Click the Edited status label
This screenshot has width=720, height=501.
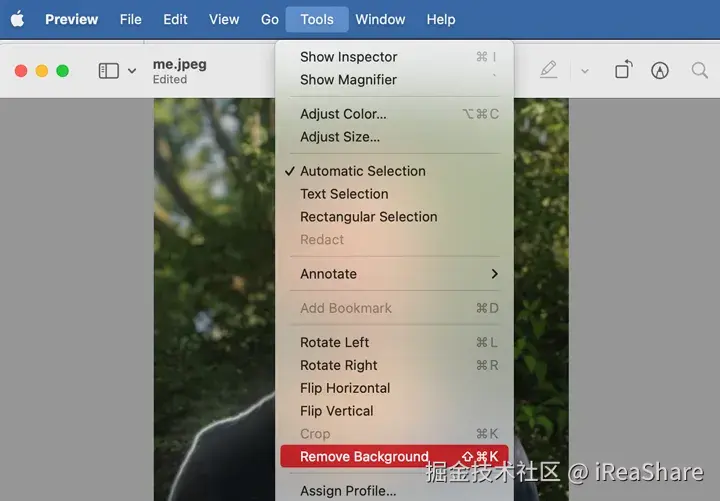tap(170, 79)
